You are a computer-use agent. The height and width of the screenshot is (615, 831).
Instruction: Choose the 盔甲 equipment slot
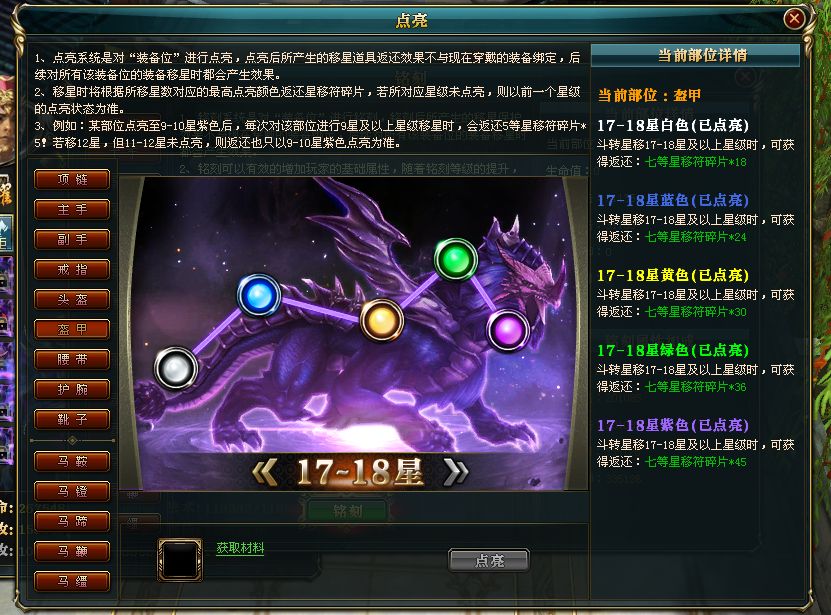coord(72,329)
